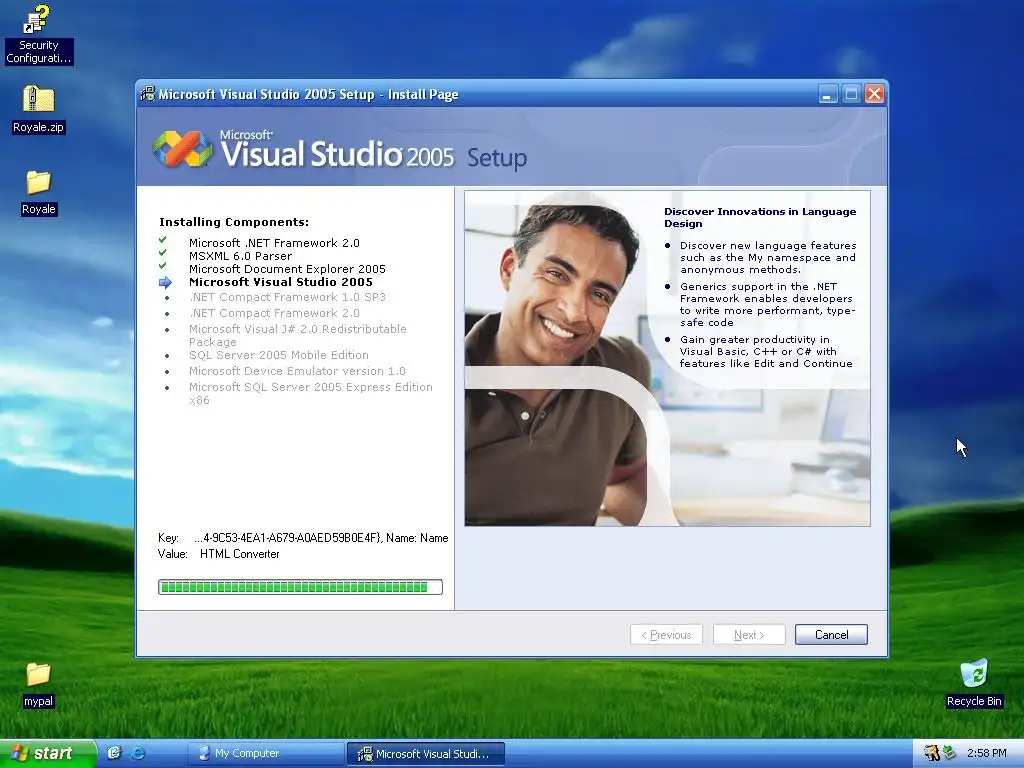The image size is (1024, 768).
Task: Click 'Microsoft Document Explorer 2005' entry
Action: click(287, 269)
